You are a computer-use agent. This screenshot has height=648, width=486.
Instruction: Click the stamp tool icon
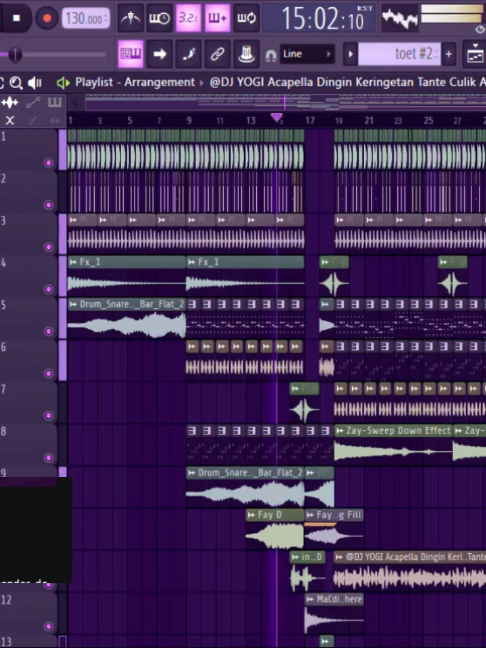tap(246, 54)
